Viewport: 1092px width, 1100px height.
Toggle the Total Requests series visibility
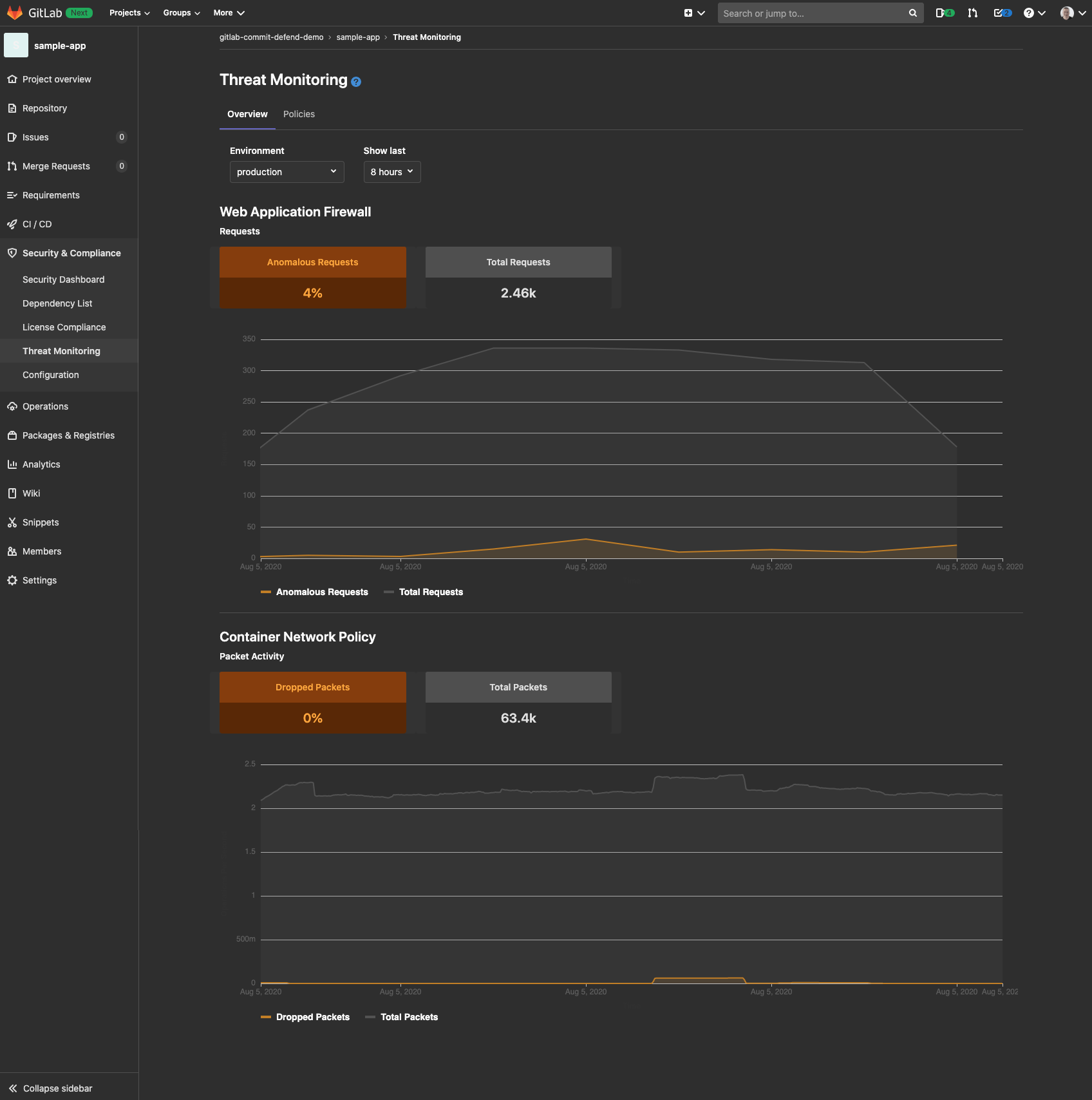click(x=424, y=592)
